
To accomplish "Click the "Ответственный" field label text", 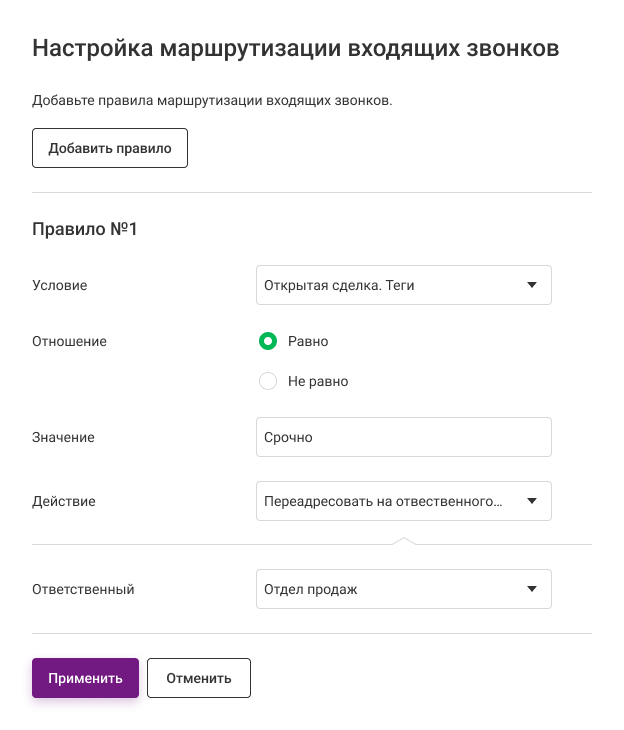I will pos(83,589).
